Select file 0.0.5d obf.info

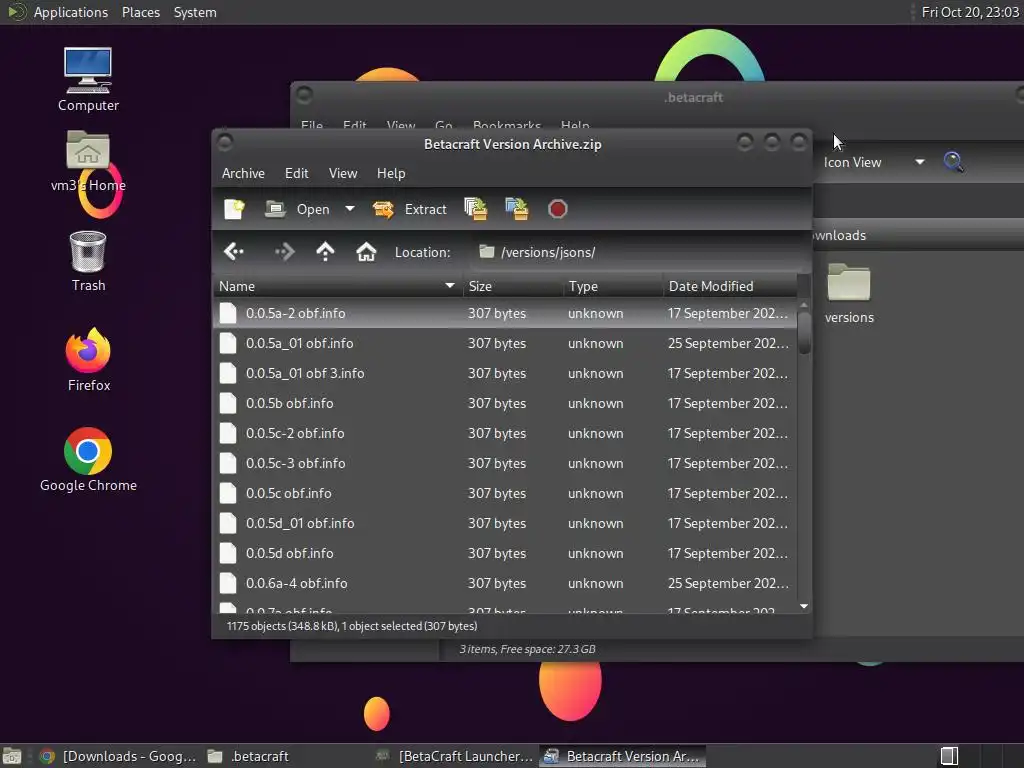(505, 554)
